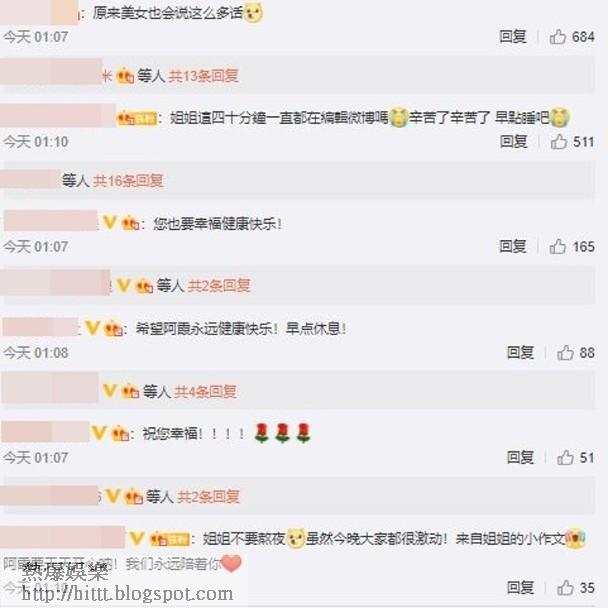Screen dimensions: 608x608
Task: Expand the 共16条回复 replies
Action: point(128,181)
